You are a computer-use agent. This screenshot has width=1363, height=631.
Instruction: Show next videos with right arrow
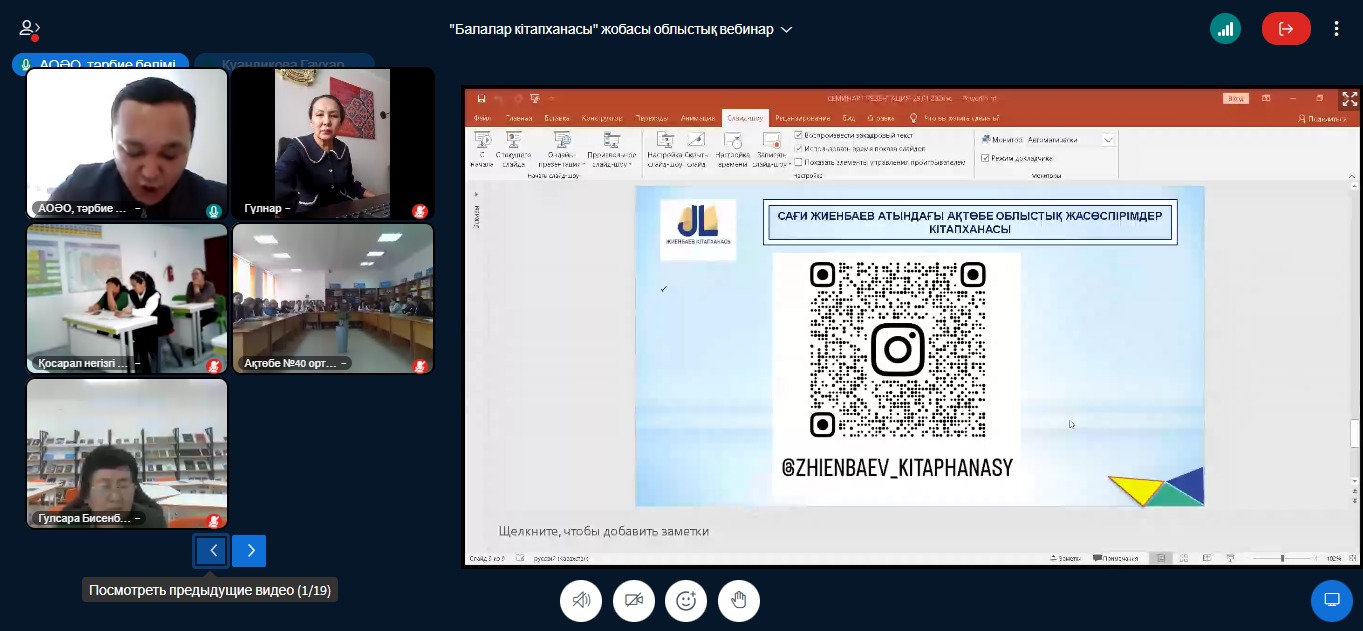(249, 551)
